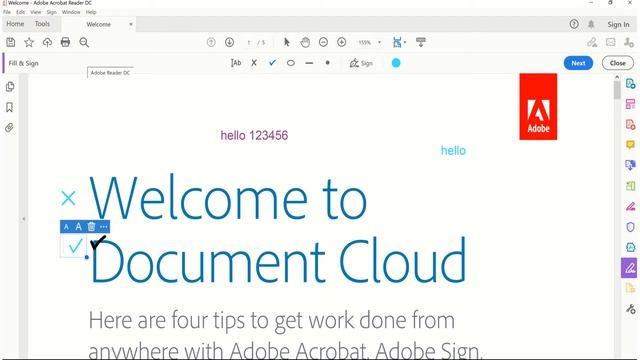
Task: Click the purple 'hello 123456' text
Action: pyautogui.click(x=254, y=136)
